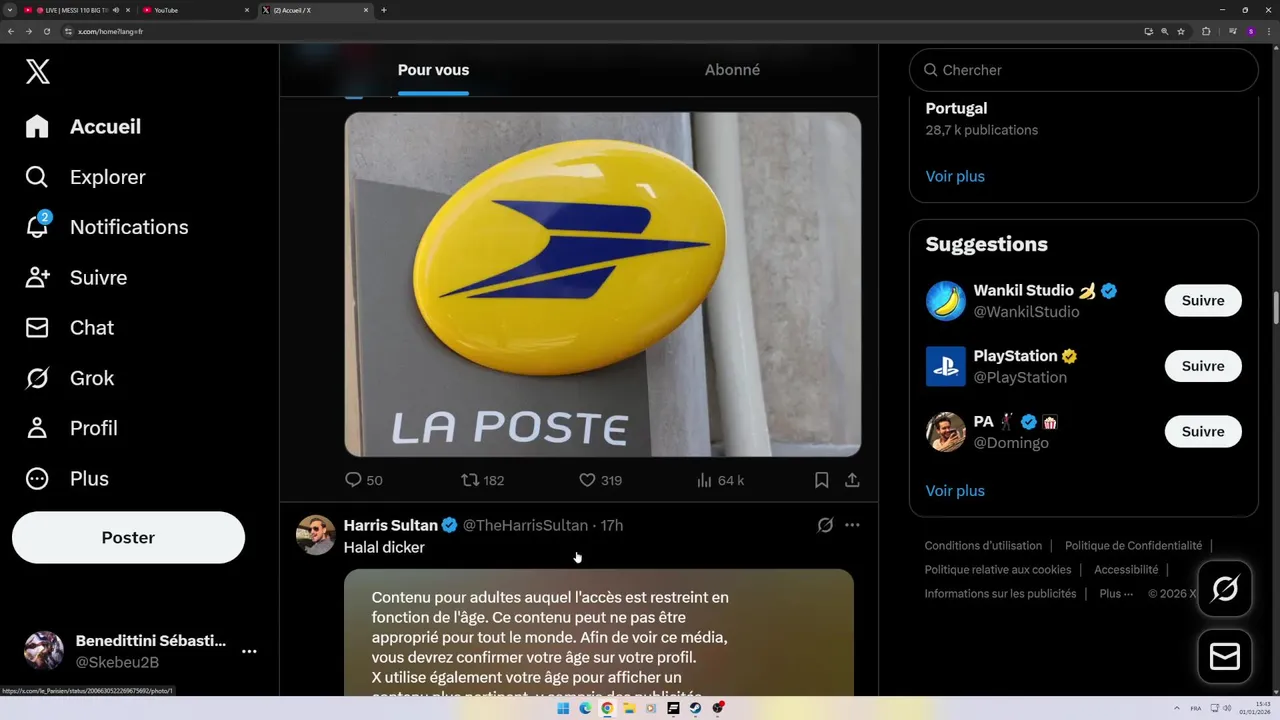Reload the page
1280x720 pixels.
(46, 31)
